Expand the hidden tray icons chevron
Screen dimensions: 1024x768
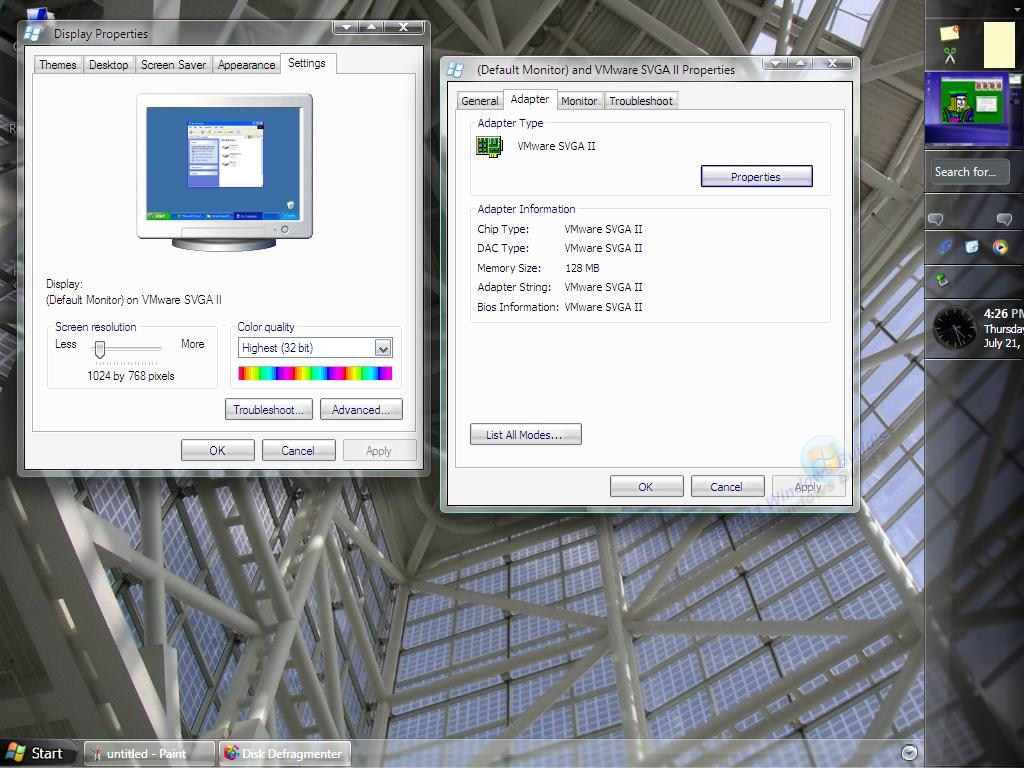pyautogui.click(x=909, y=752)
